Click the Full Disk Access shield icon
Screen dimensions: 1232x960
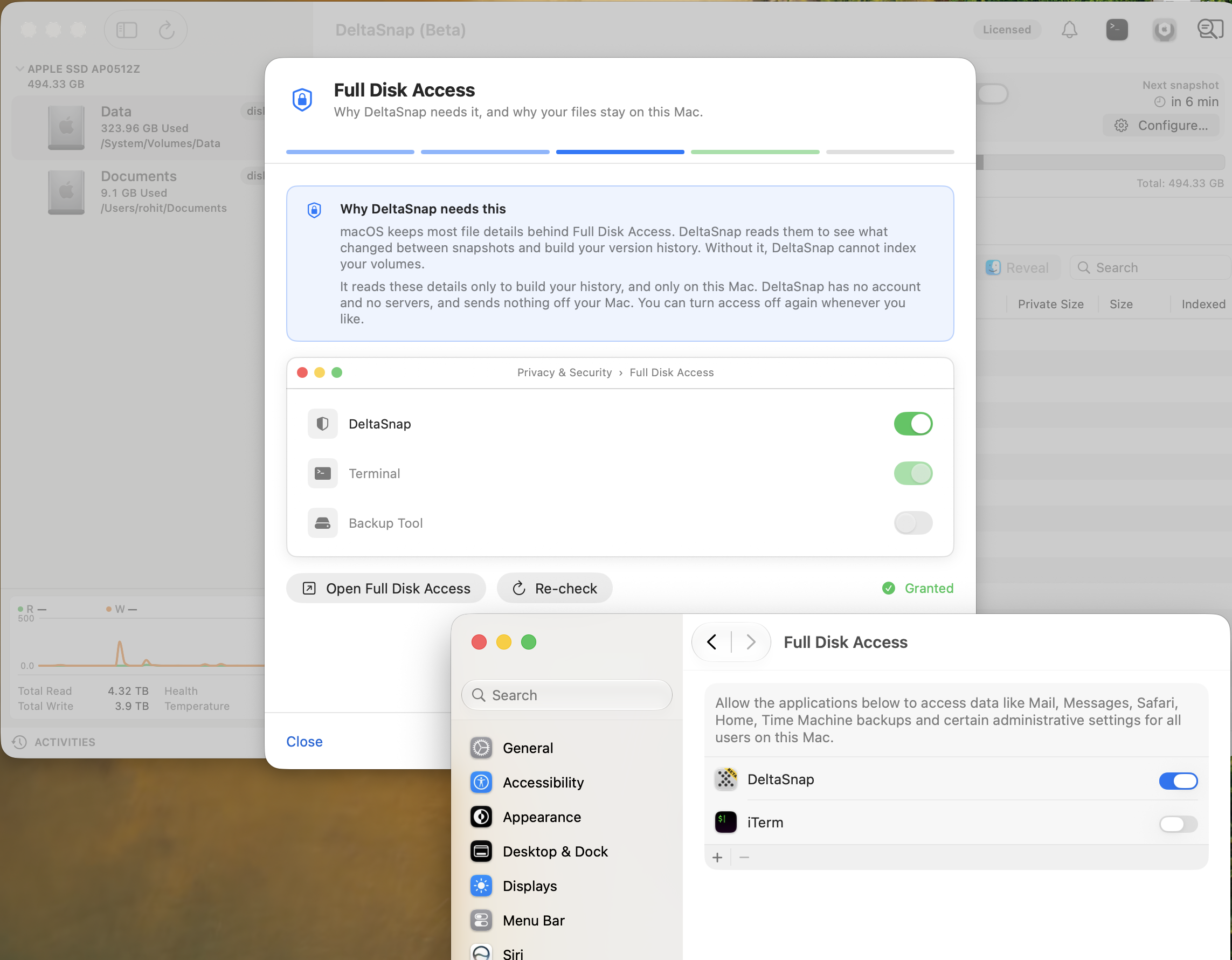click(302, 100)
